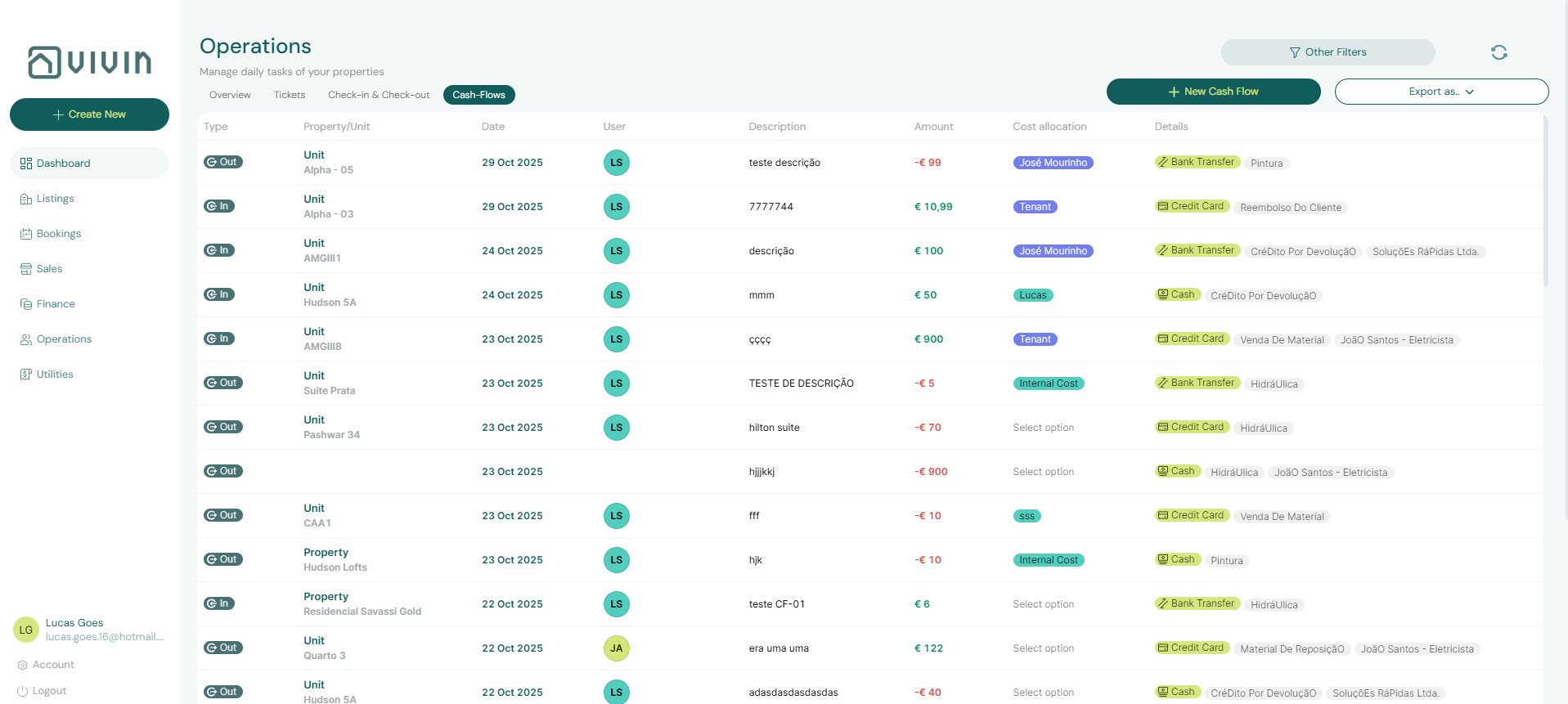Open Select option for hilton suite row
This screenshot has width=1568, height=704.
1043,428
